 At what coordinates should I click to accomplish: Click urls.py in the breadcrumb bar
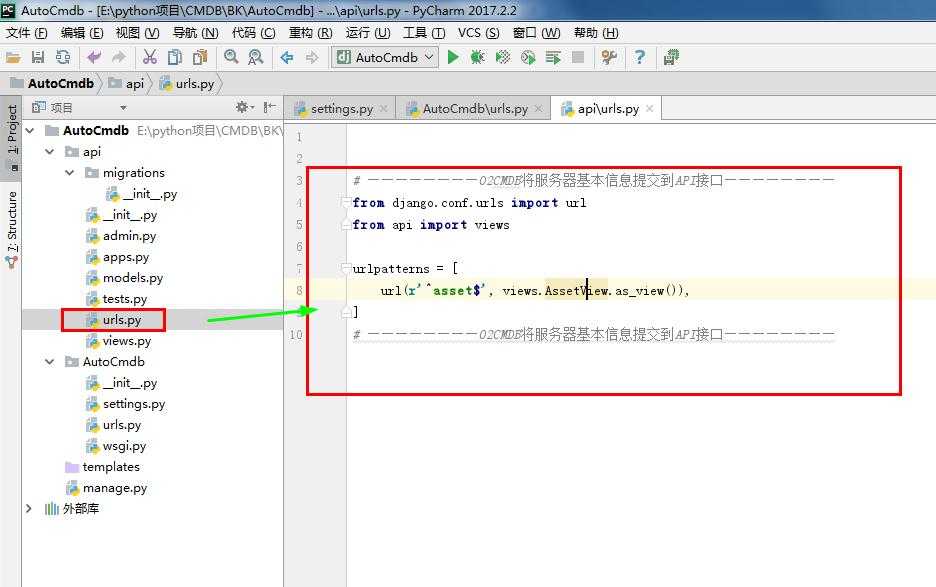point(187,84)
